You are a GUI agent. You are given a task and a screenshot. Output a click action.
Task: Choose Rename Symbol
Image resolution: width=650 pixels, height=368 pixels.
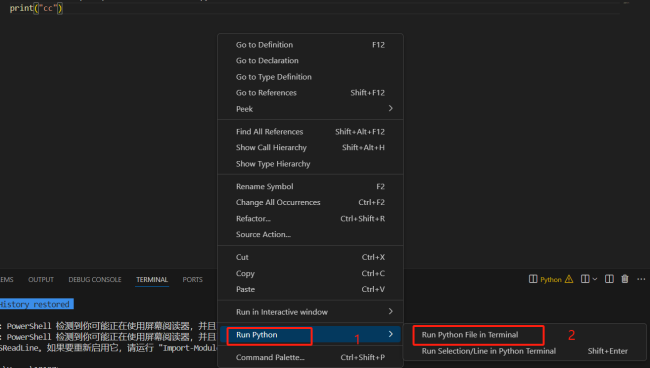click(310, 186)
